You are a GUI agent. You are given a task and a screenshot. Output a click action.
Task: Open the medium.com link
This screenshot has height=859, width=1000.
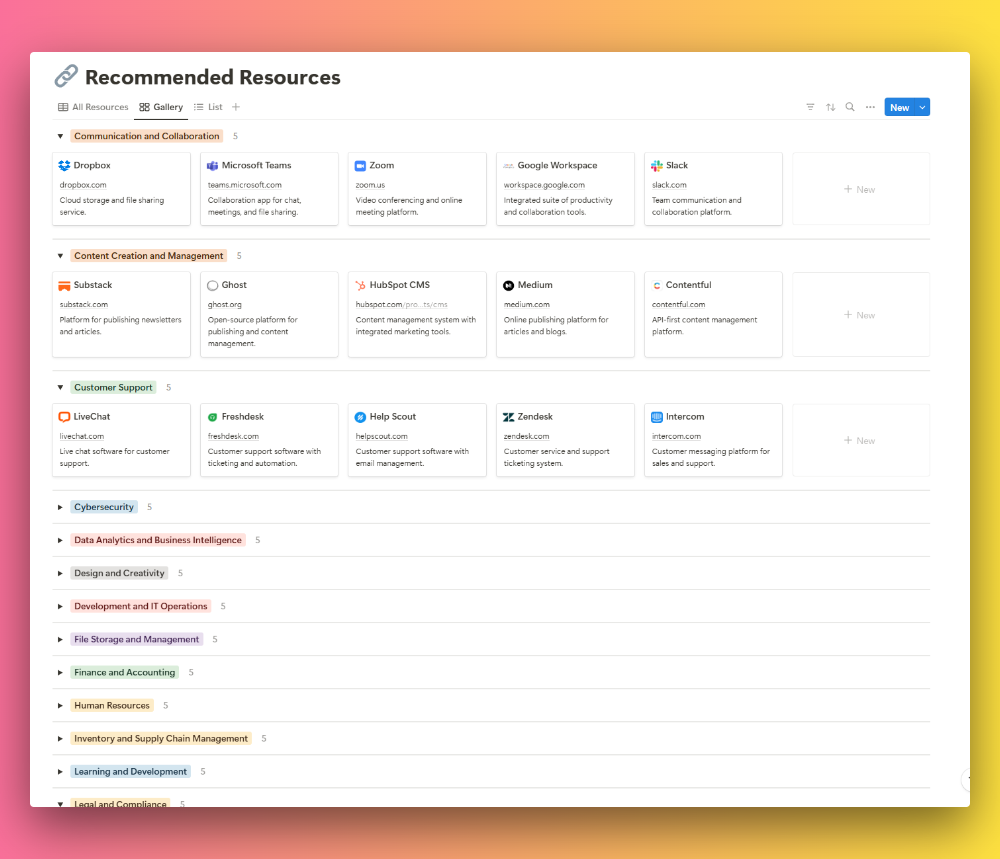tap(526, 305)
